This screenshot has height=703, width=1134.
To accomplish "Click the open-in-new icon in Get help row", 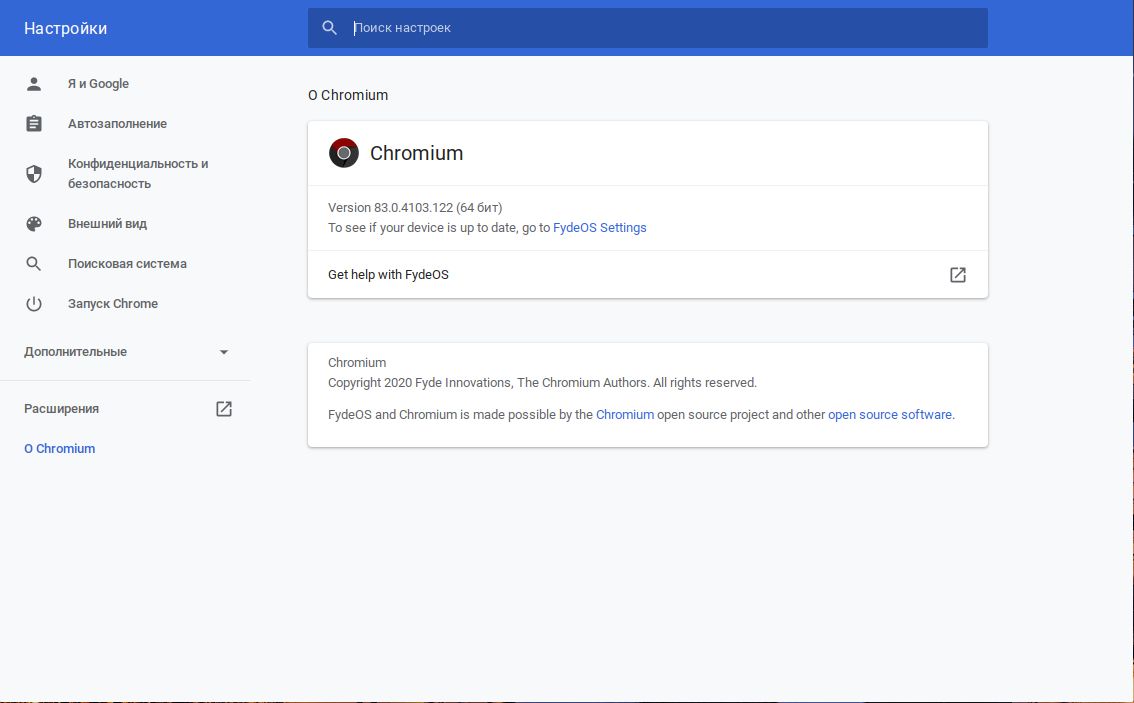I will (958, 275).
